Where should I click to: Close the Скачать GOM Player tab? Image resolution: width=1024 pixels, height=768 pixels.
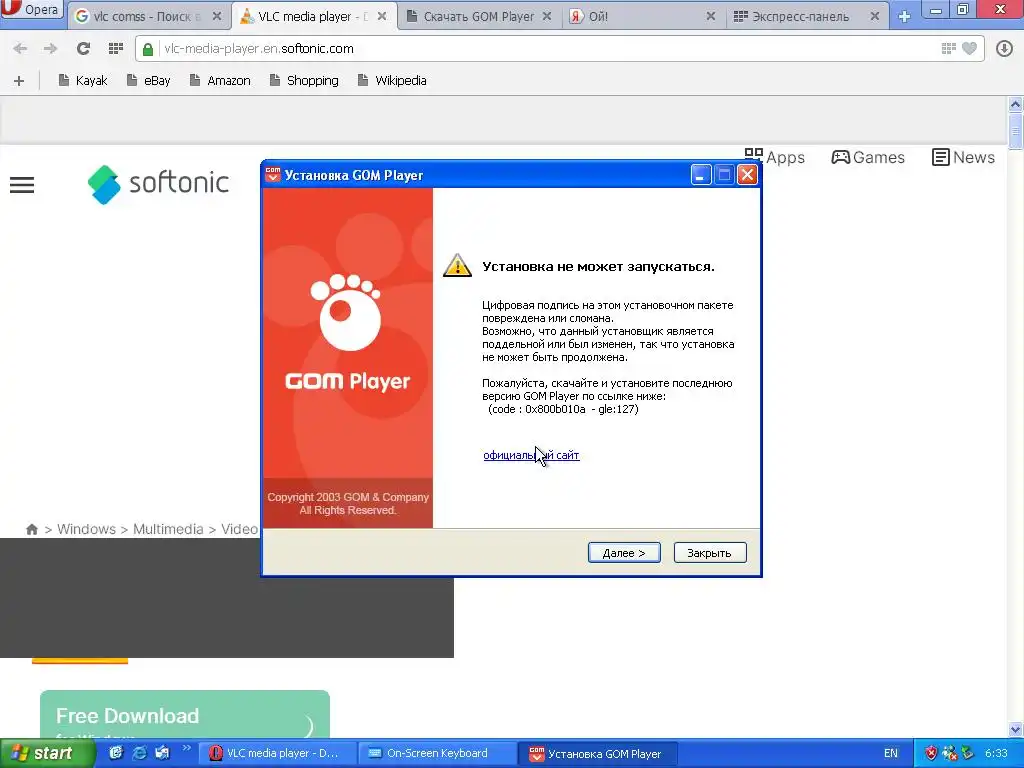point(547,16)
